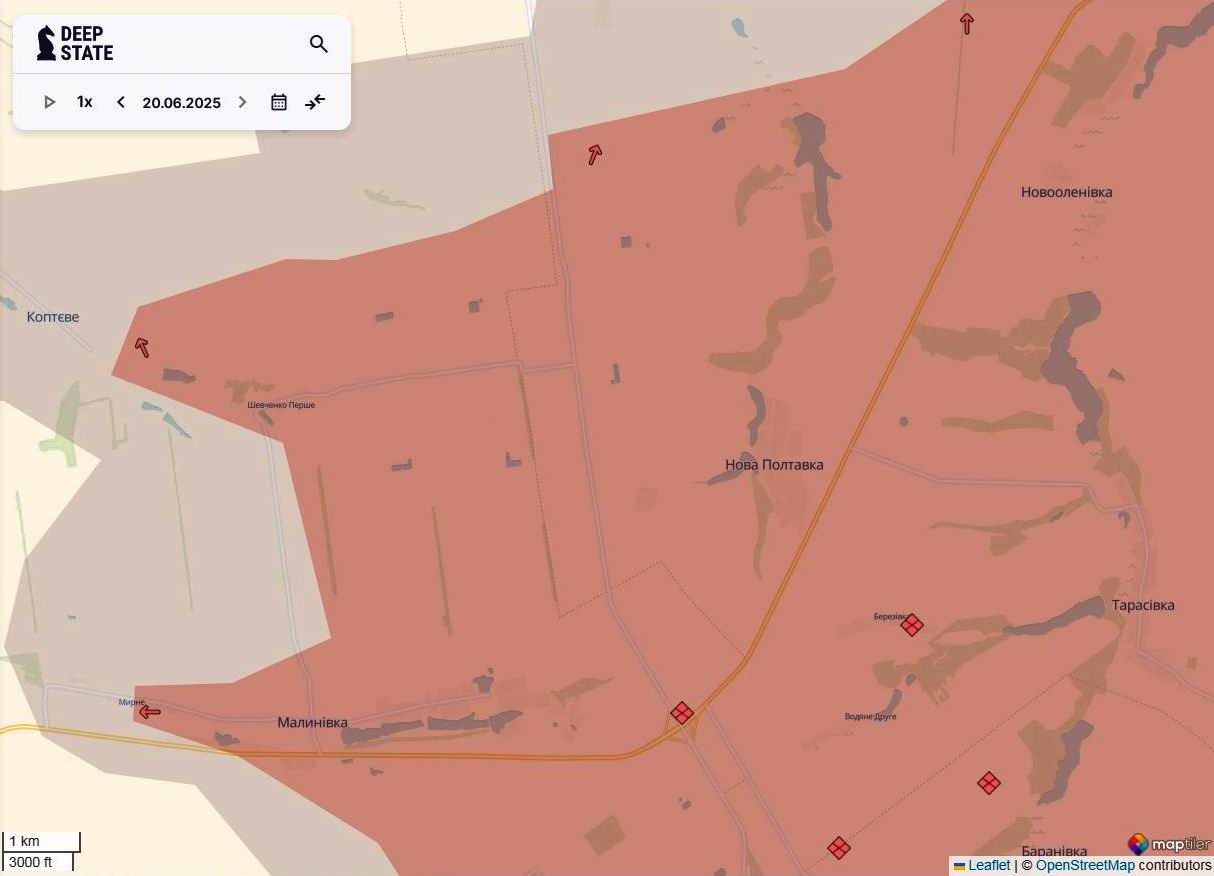Advance to the next date
The width and height of the screenshot is (1214, 876).
(x=242, y=102)
